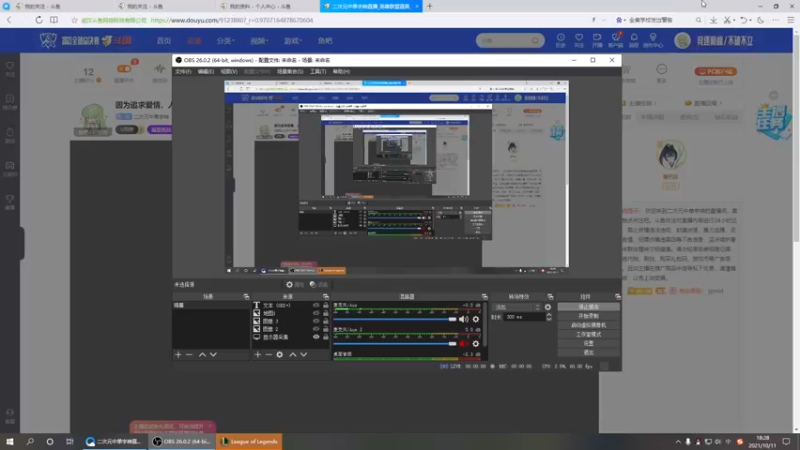The height and width of the screenshot is (450, 800).
Task: Click the 停止推流 button in Controls
Action: (588, 307)
